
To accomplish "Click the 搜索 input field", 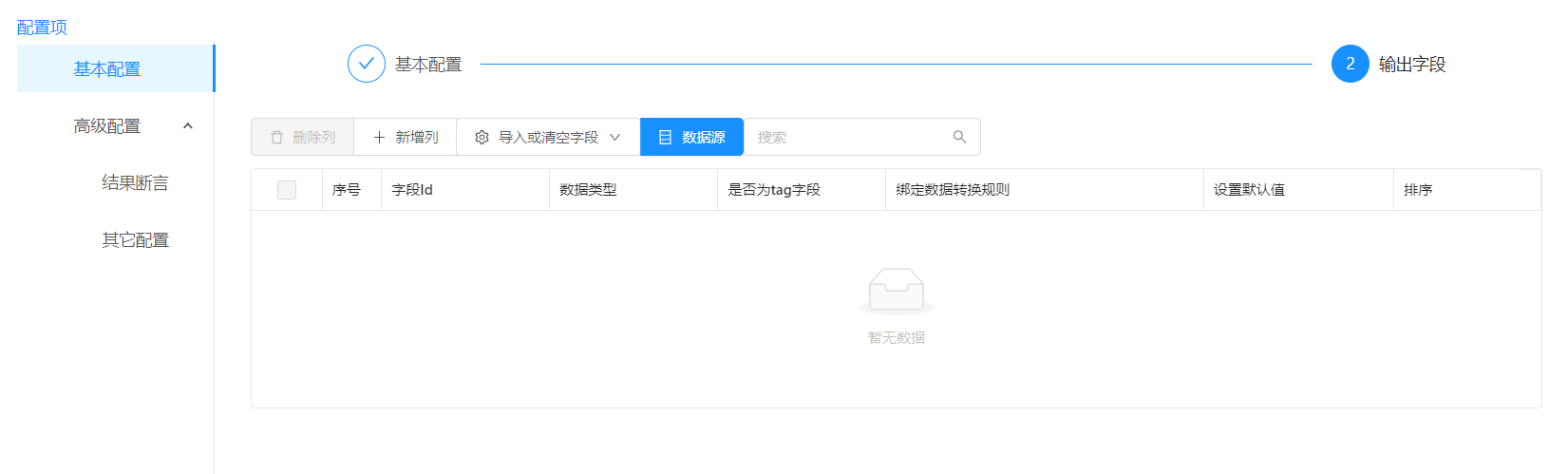I will pyautogui.click(x=845, y=138).
